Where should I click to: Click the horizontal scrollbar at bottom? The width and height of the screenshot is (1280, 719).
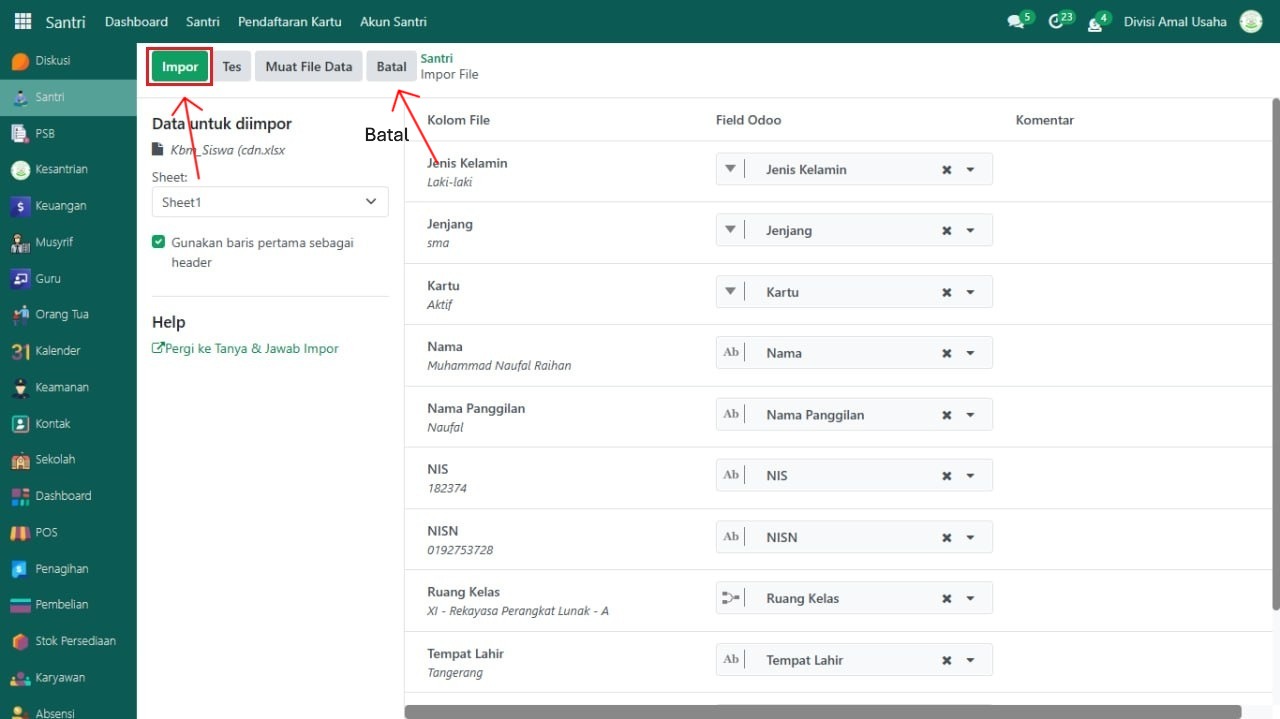tap(822, 712)
